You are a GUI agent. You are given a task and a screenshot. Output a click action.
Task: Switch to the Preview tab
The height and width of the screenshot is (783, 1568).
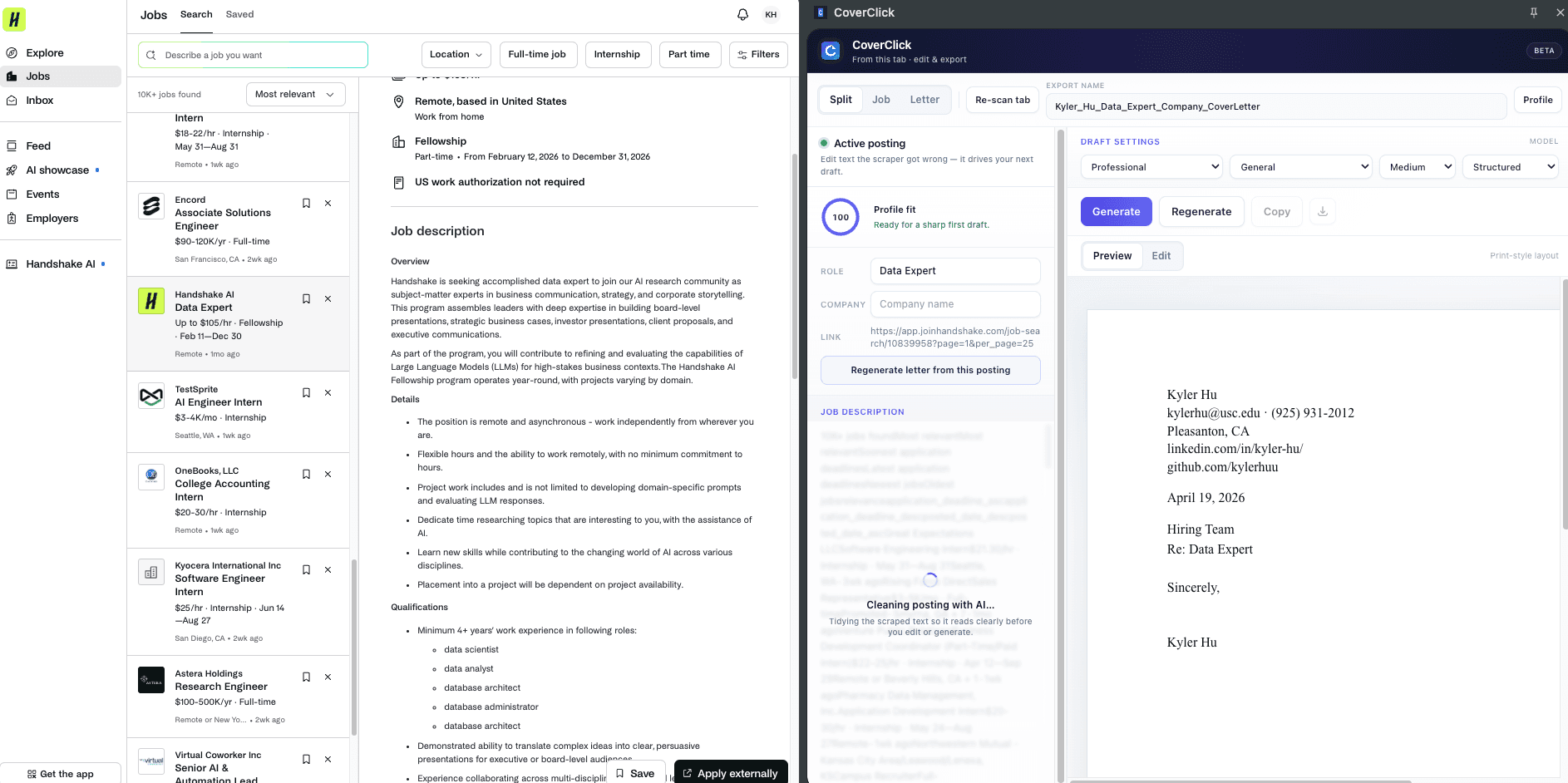pos(1112,256)
